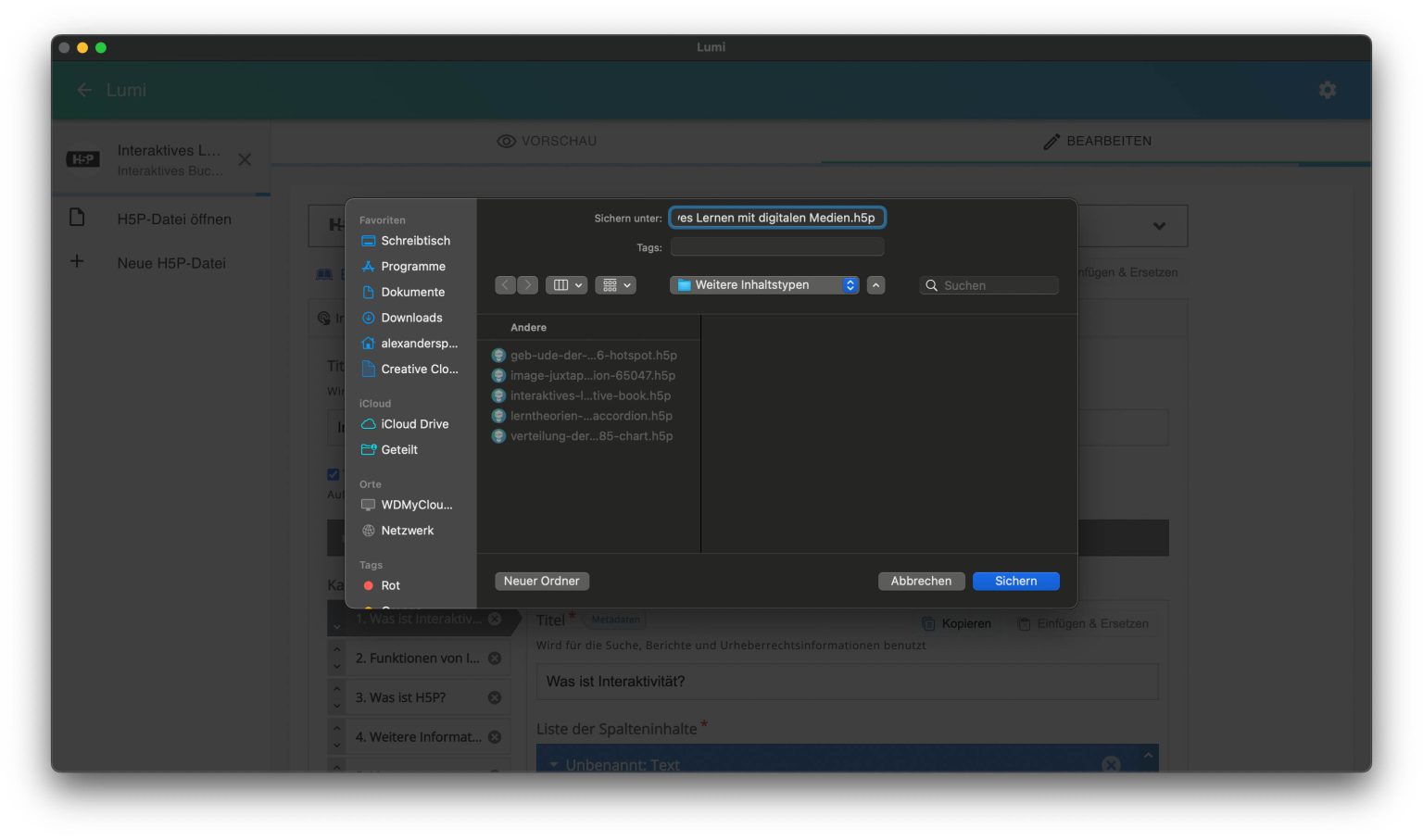Navigate back with the arrow in the header
1423x840 pixels.
pyautogui.click(x=83, y=90)
